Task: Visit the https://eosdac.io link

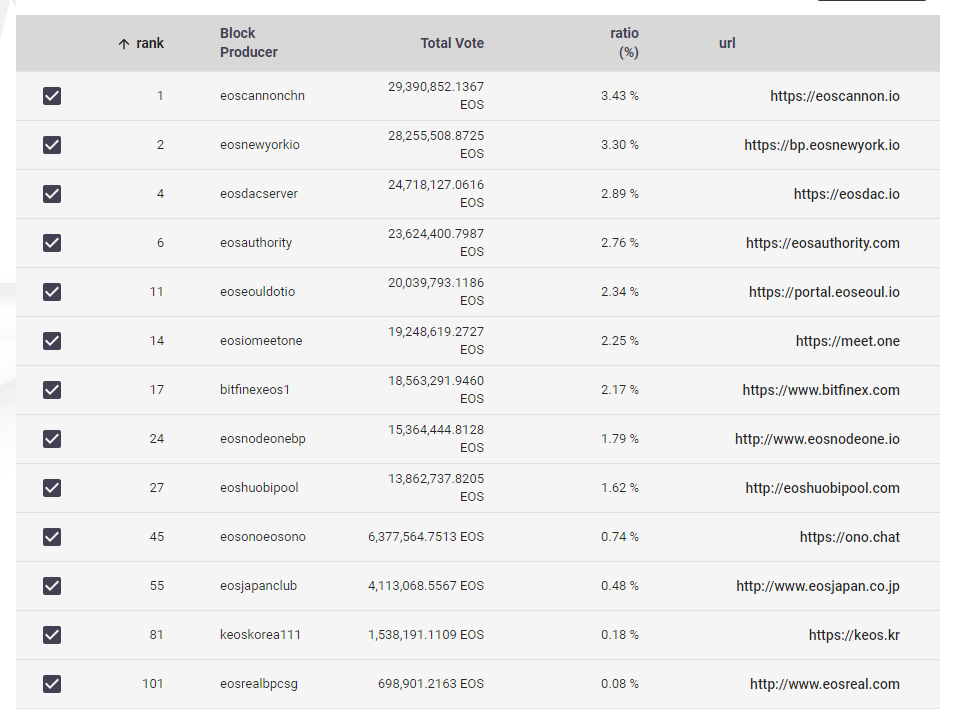Action: tap(847, 194)
